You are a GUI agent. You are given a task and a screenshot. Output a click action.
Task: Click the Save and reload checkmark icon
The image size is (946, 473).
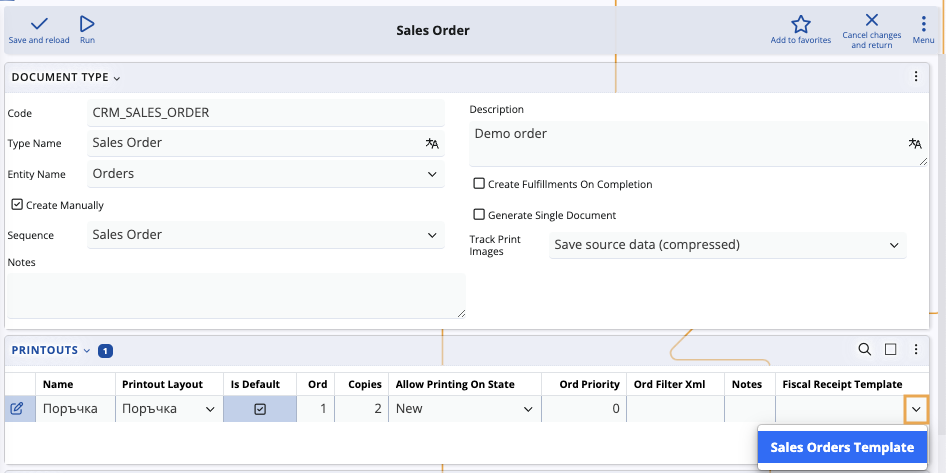click(39, 24)
